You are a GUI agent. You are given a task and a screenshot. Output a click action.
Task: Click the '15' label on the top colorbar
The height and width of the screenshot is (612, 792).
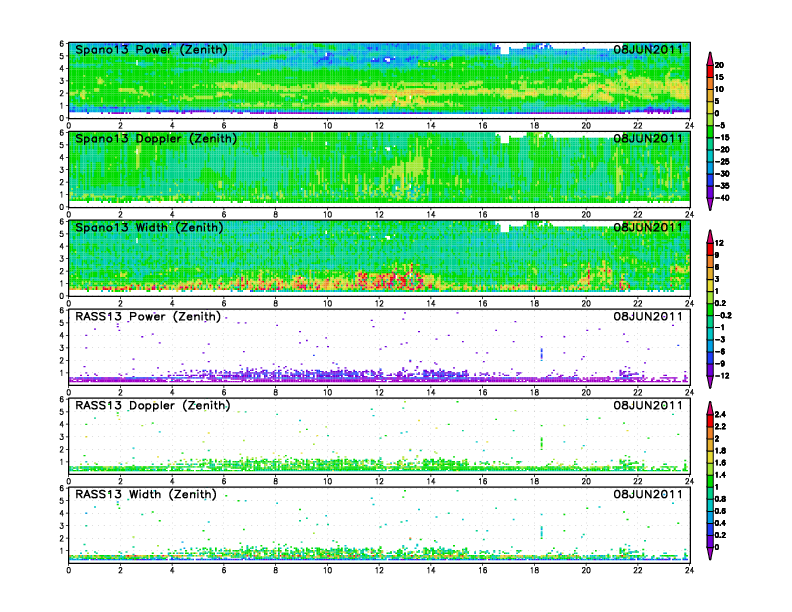coord(719,77)
